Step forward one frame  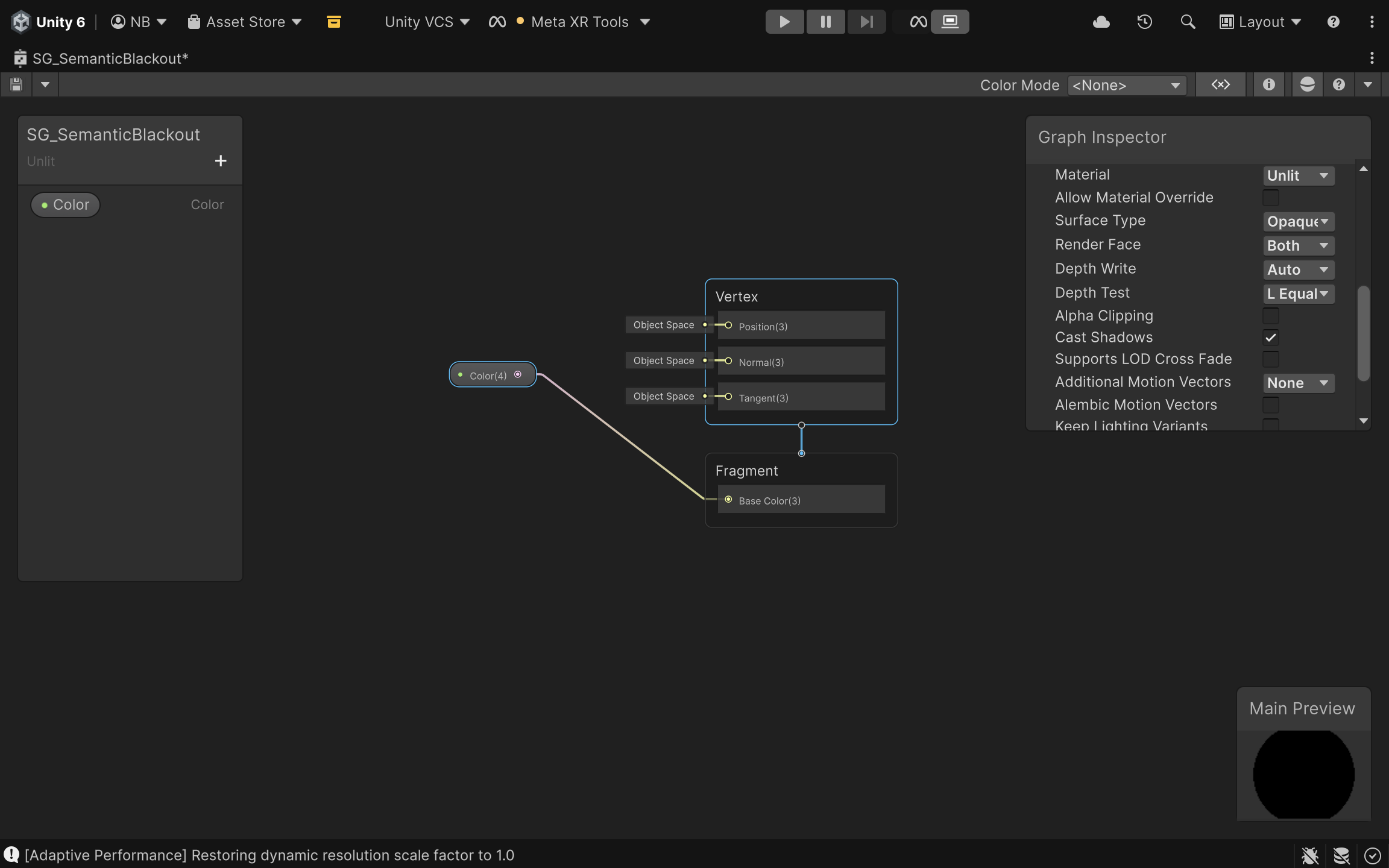[866, 22]
